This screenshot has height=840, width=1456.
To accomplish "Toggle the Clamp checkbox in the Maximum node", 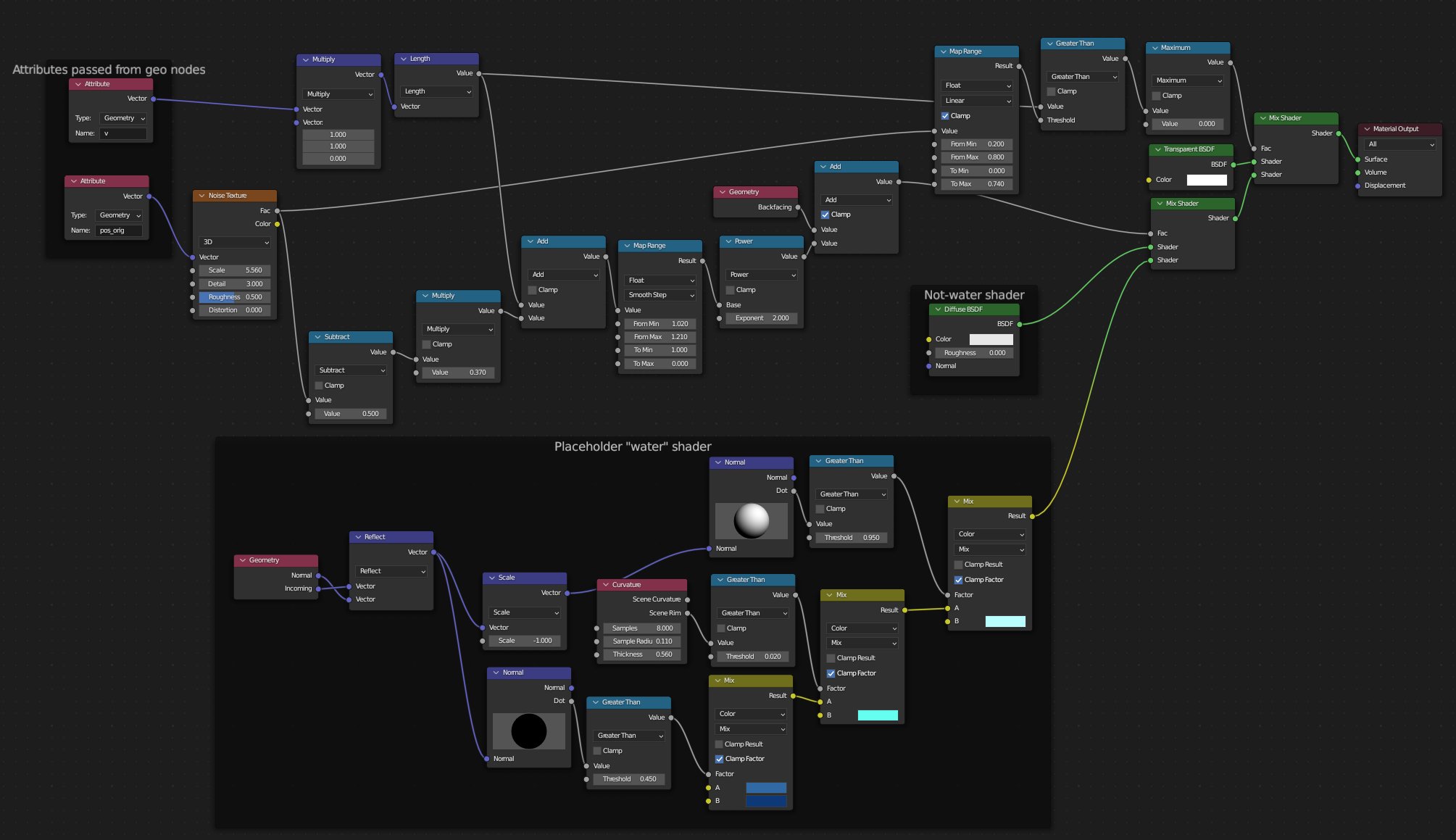I will pos(1156,96).
